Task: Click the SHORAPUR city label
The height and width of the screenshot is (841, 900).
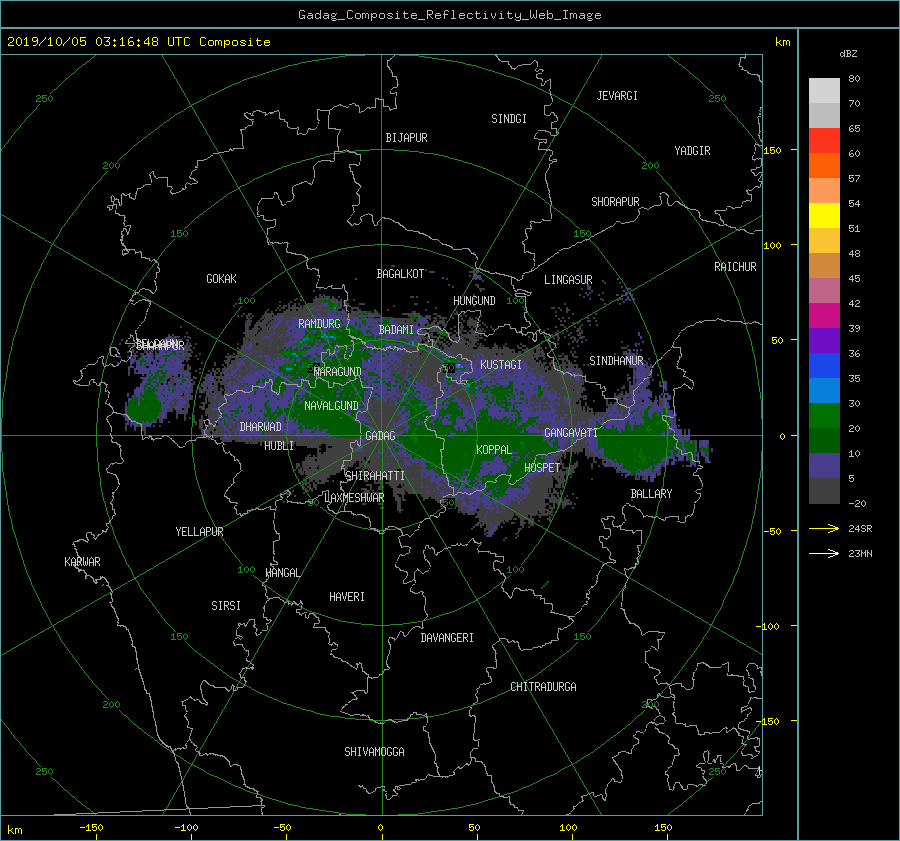Action: pyautogui.click(x=615, y=202)
